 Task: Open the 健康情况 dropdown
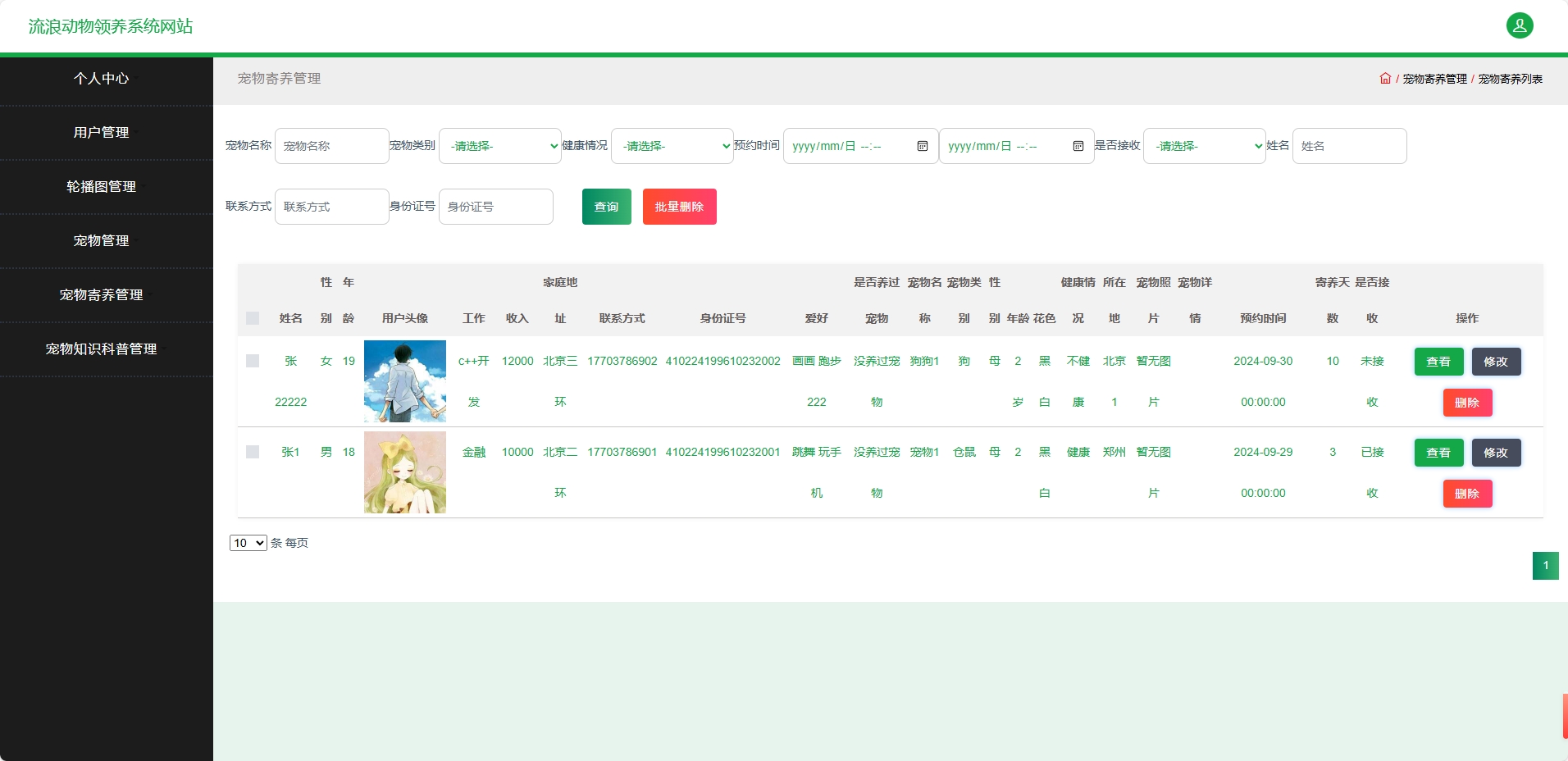672,146
